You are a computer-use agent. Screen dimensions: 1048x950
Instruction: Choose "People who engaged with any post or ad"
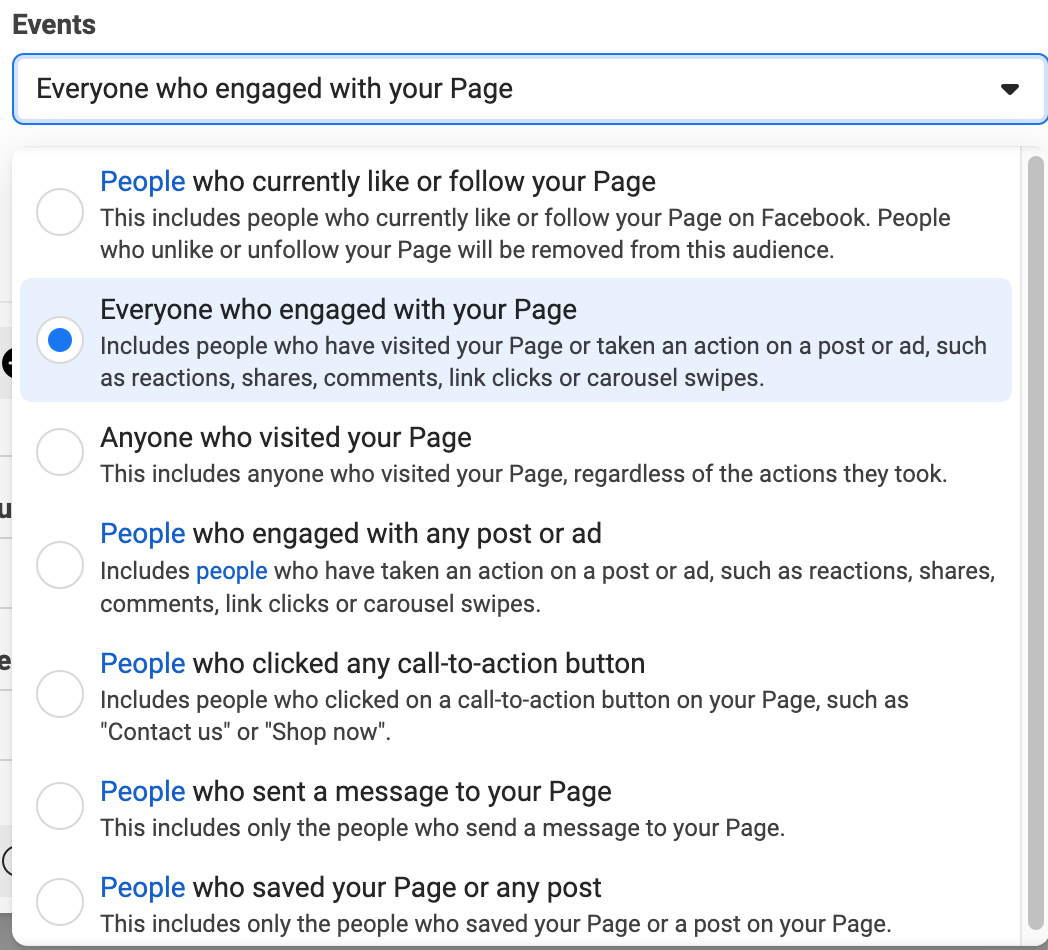coord(60,565)
